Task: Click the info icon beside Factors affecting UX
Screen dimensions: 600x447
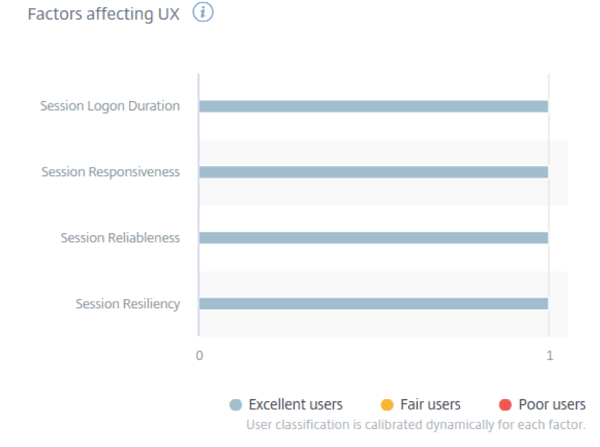Action: (x=204, y=14)
